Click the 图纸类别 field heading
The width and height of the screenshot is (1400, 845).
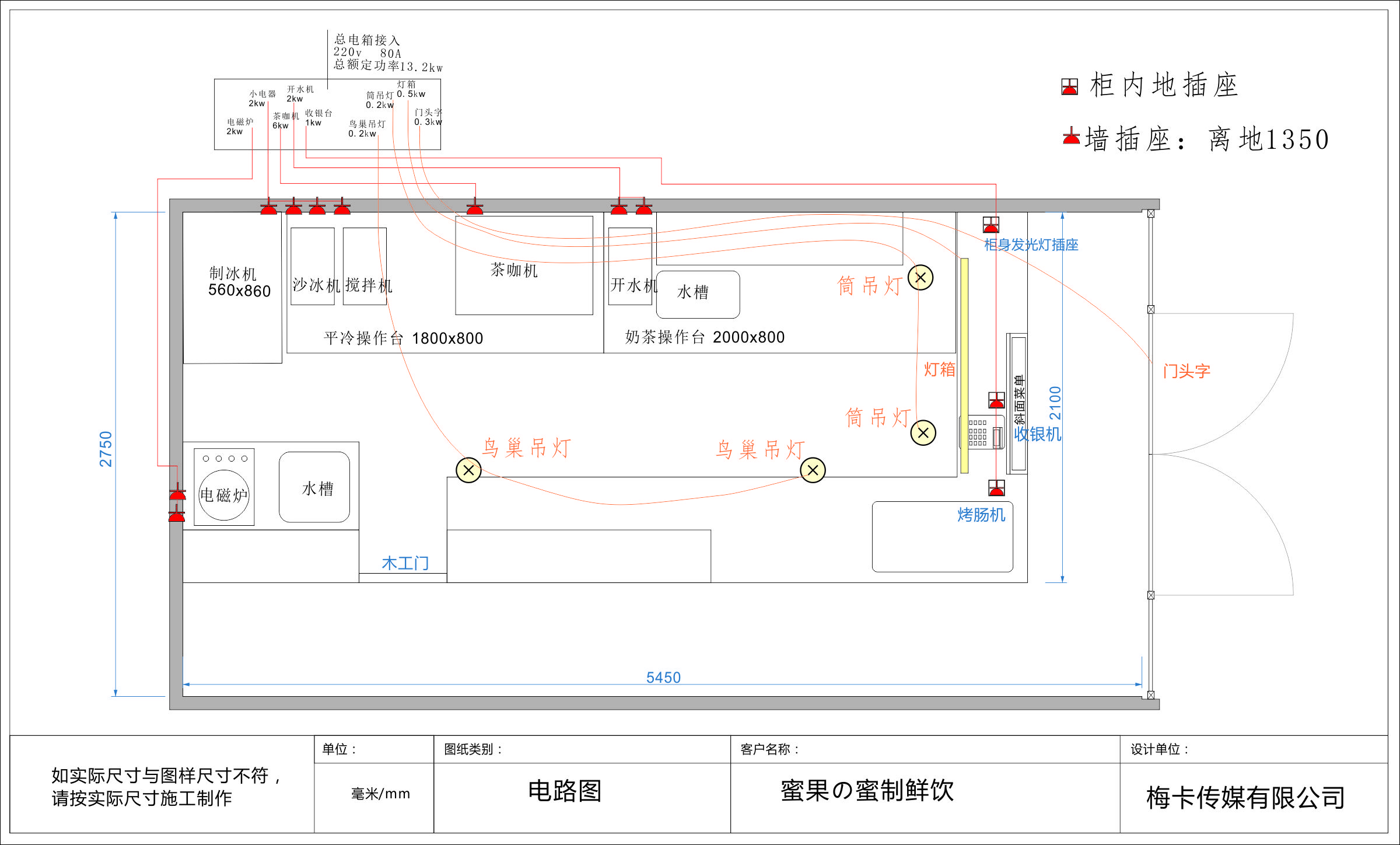tap(473, 749)
